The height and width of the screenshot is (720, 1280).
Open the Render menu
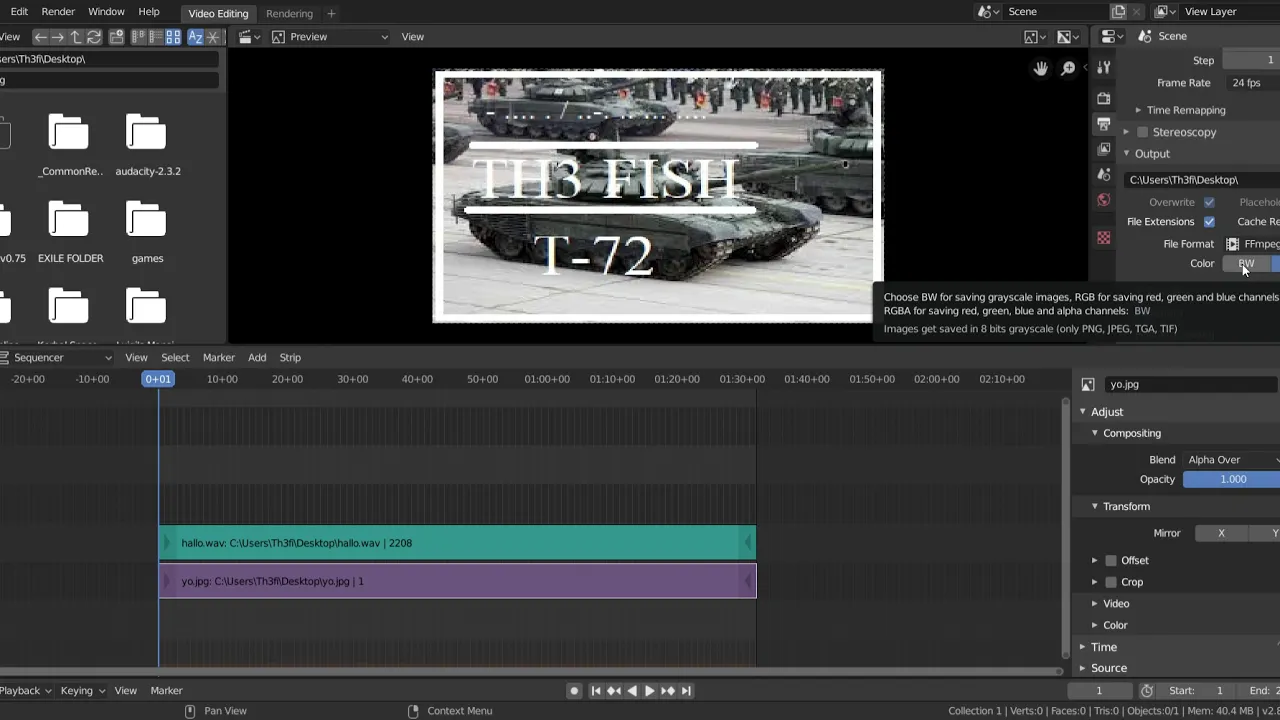(58, 12)
